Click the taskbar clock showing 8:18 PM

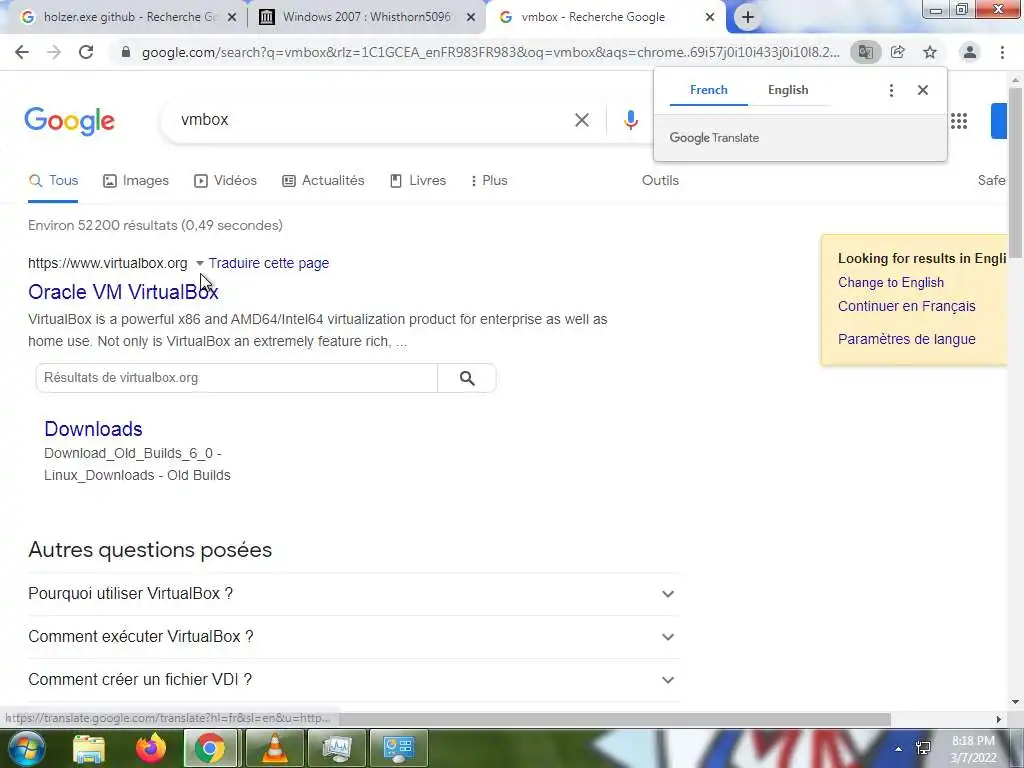click(973, 749)
